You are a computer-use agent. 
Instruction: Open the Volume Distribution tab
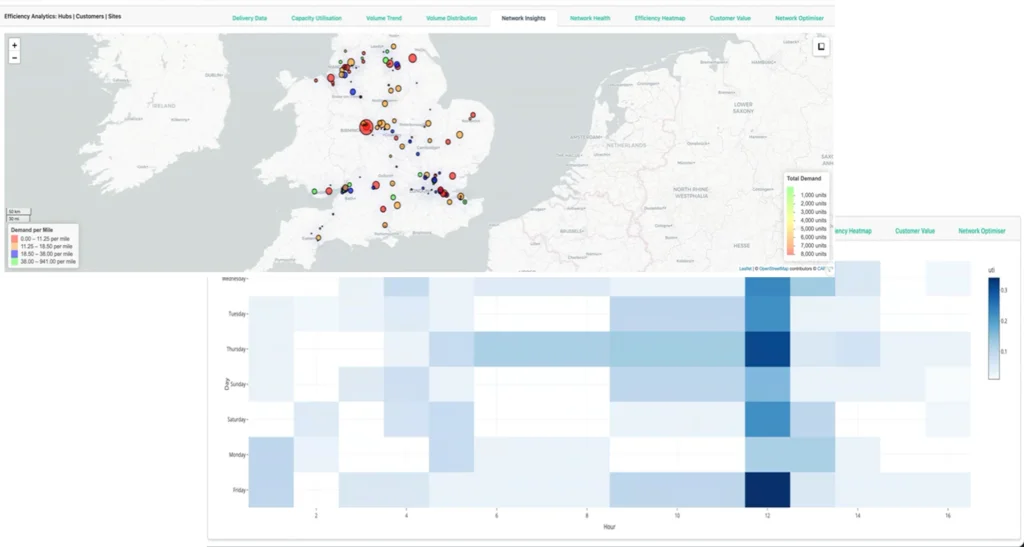[x=452, y=18]
